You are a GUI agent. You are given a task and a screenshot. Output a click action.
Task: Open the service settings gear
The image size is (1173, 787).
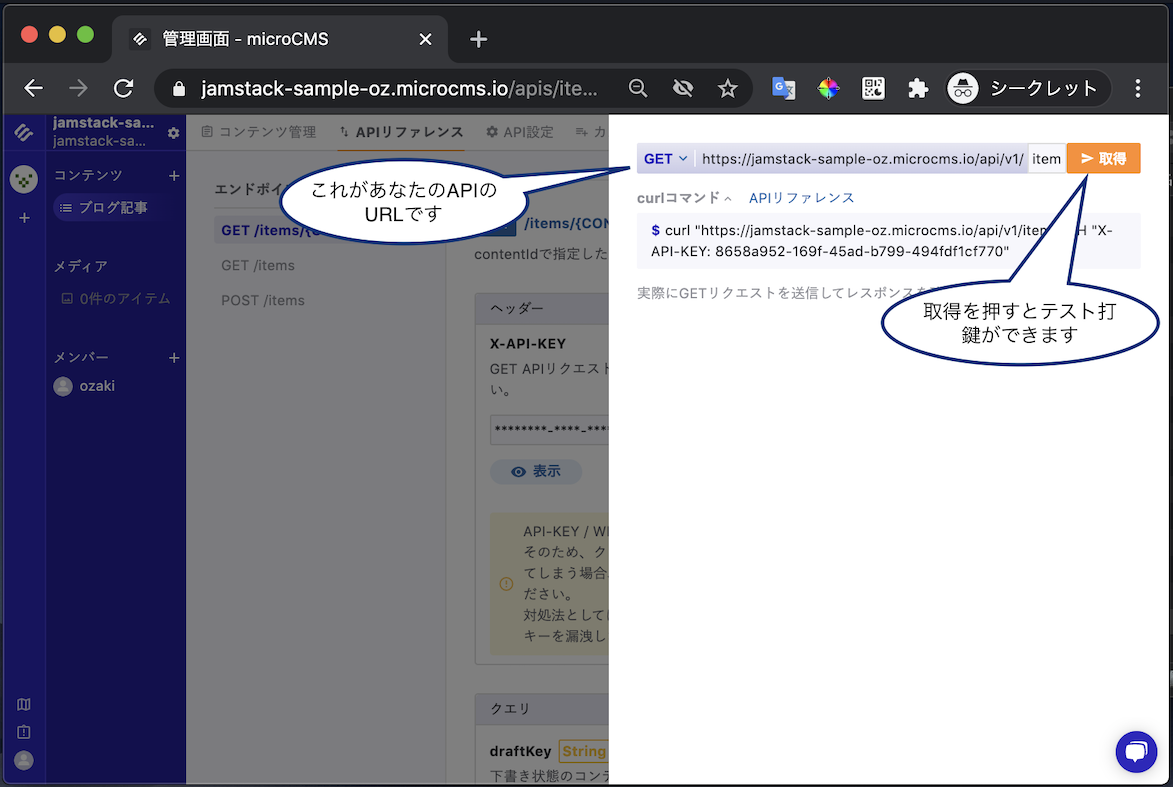[x=174, y=132]
